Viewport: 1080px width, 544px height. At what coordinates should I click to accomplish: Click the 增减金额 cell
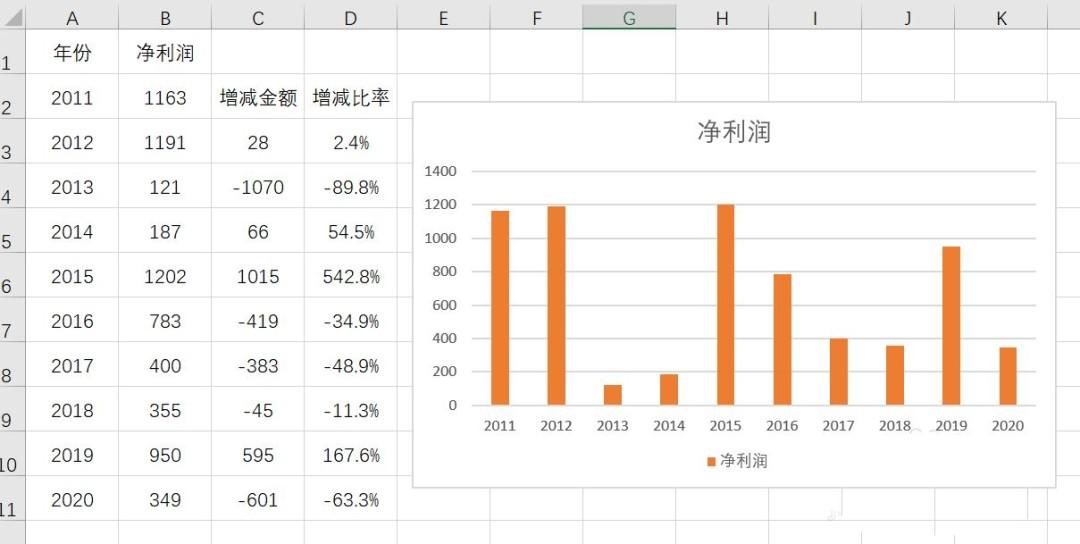(258, 98)
